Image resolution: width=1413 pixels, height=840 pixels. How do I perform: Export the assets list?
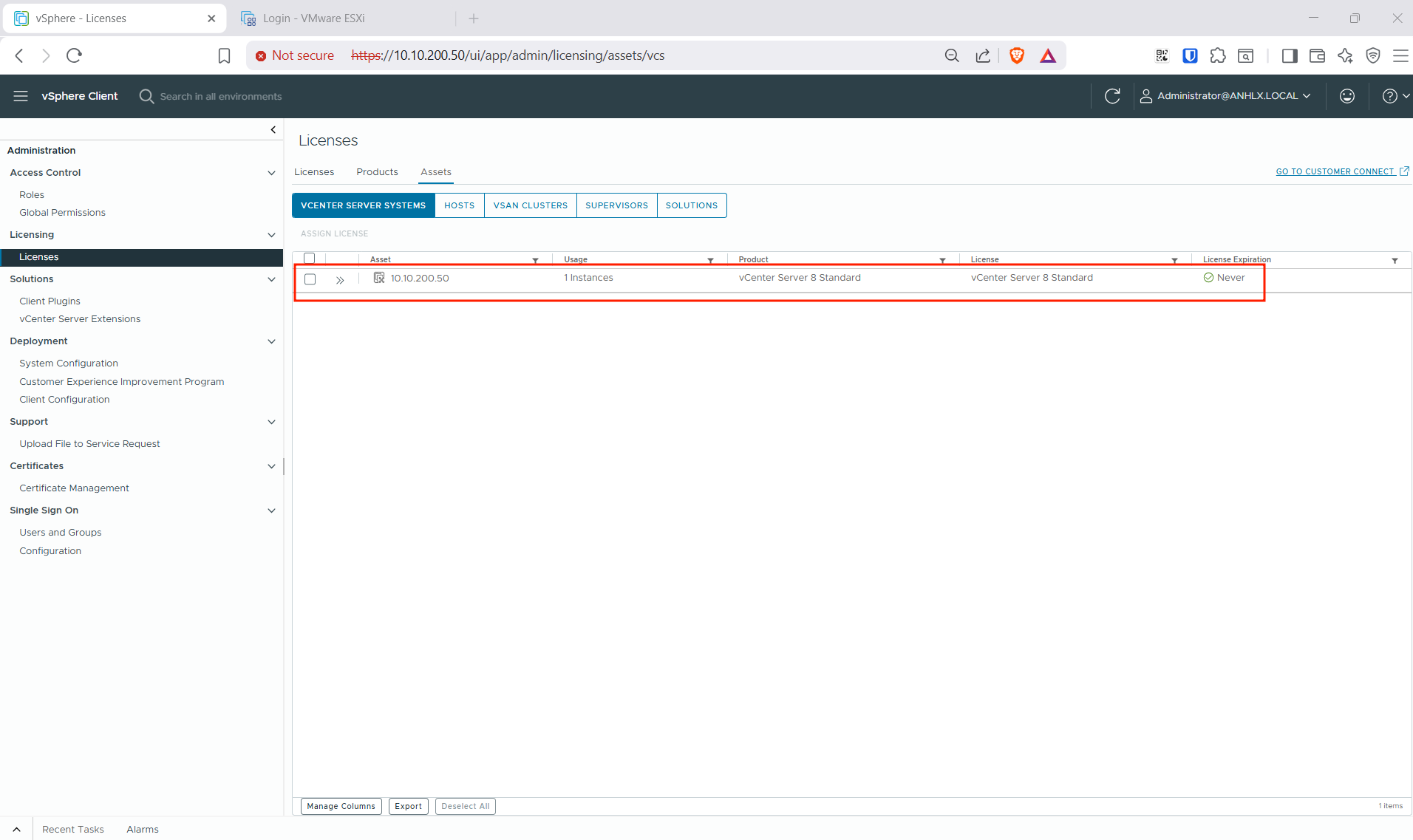(408, 806)
